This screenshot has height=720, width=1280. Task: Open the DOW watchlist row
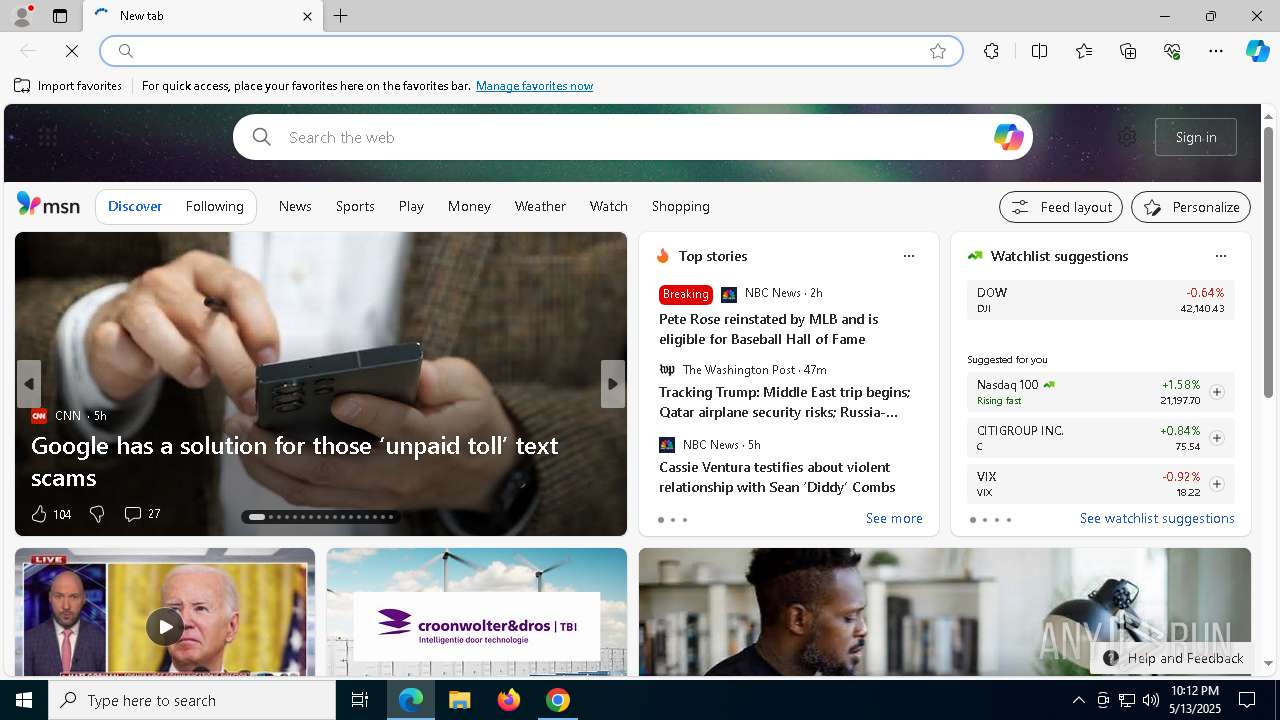[1100, 300]
